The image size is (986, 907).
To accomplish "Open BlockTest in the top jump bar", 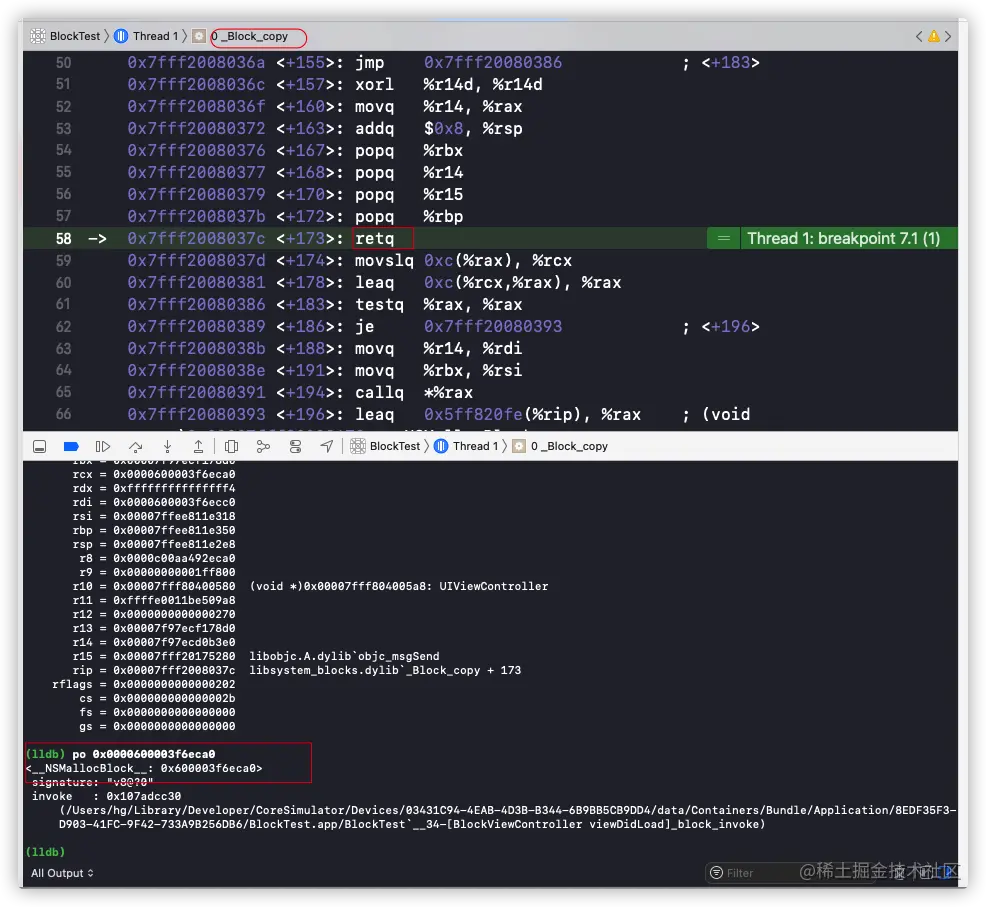I will (x=75, y=36).
